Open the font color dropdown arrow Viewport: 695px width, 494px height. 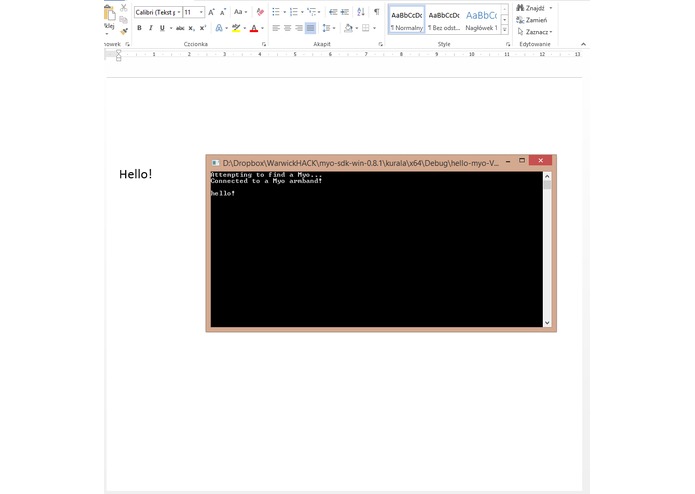(x=262, y=28)
